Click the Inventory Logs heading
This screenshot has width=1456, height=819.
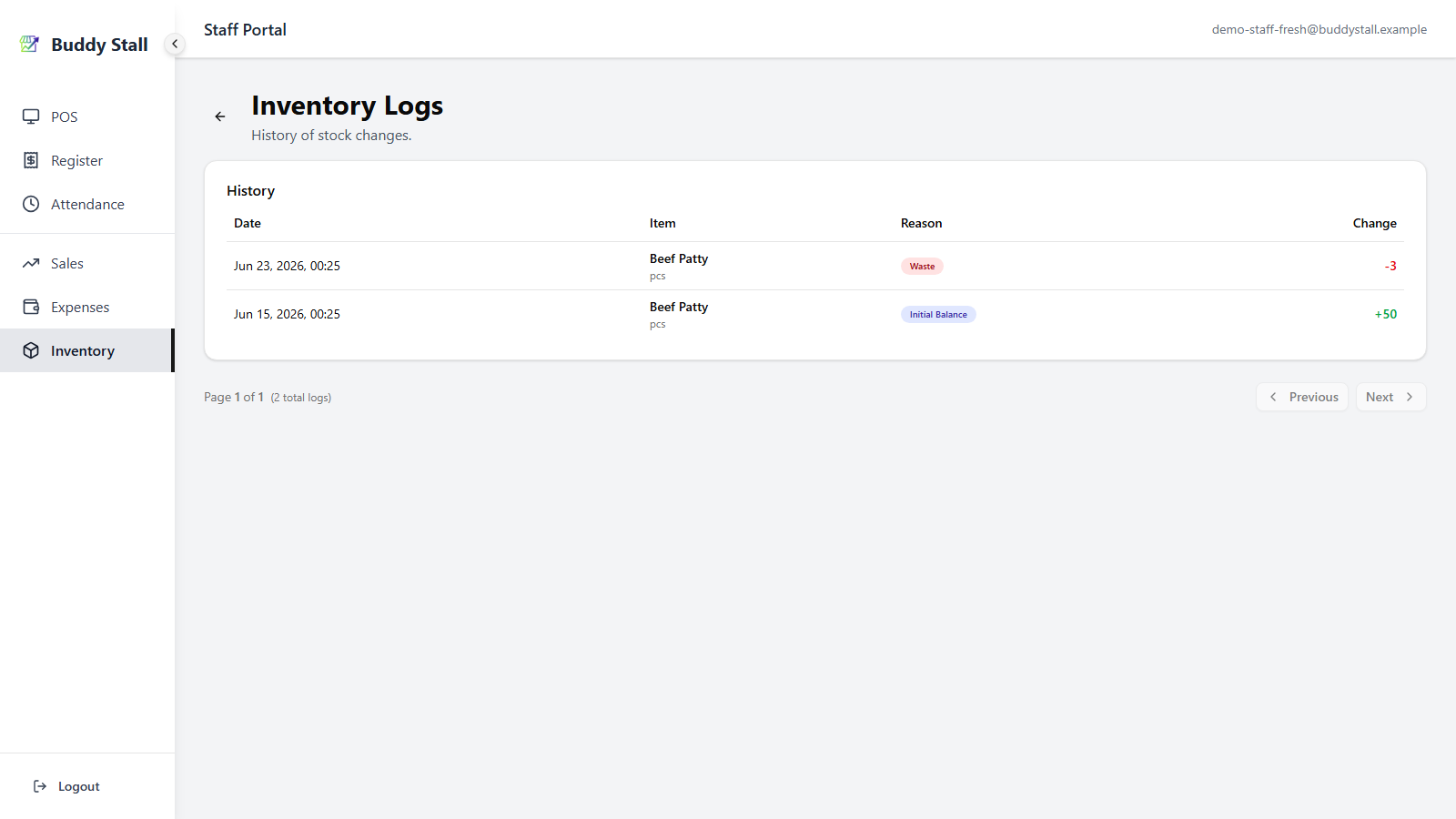pyautogui.click(x=347, y=106)
